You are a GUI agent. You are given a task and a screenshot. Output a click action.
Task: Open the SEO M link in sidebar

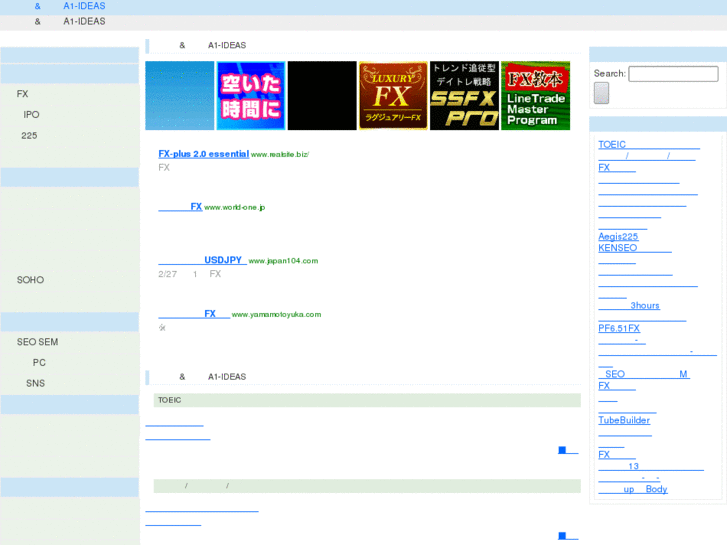tap(644, 374)
